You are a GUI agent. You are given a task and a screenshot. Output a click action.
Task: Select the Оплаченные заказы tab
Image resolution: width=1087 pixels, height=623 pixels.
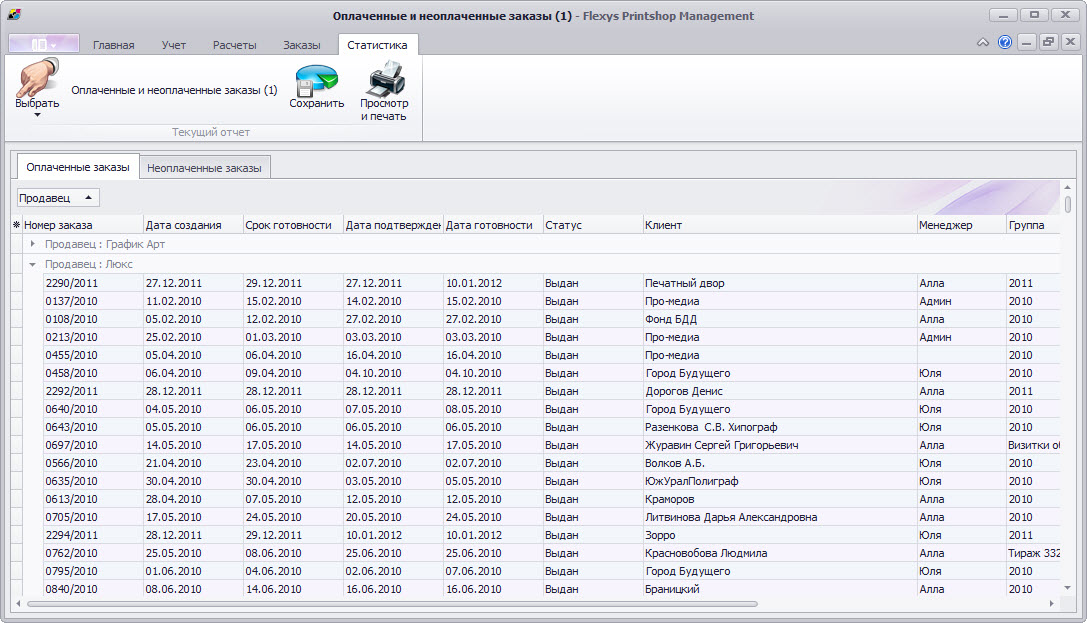(78, 167)
